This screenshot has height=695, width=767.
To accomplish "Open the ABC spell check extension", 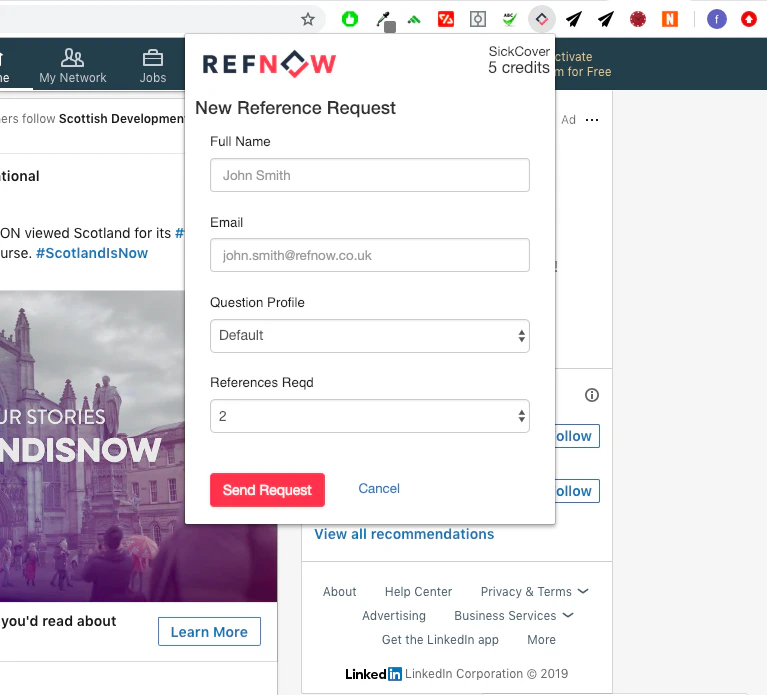I will [510, 20].
